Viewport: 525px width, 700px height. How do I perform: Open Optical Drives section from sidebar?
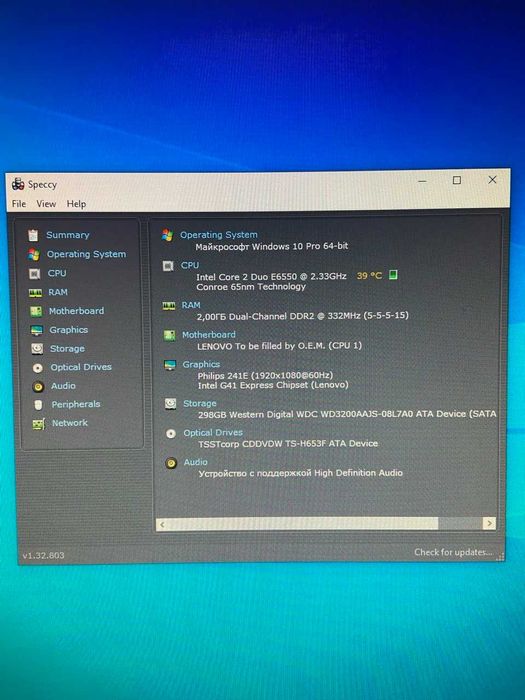point(81,367)
